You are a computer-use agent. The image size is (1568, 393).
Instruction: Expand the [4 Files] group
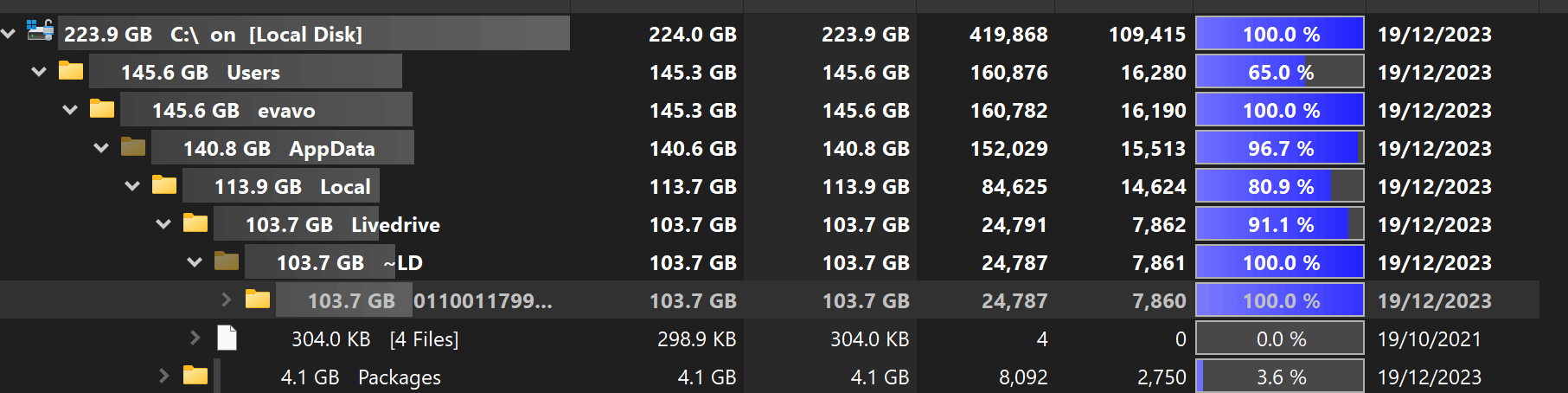[195, 338]
